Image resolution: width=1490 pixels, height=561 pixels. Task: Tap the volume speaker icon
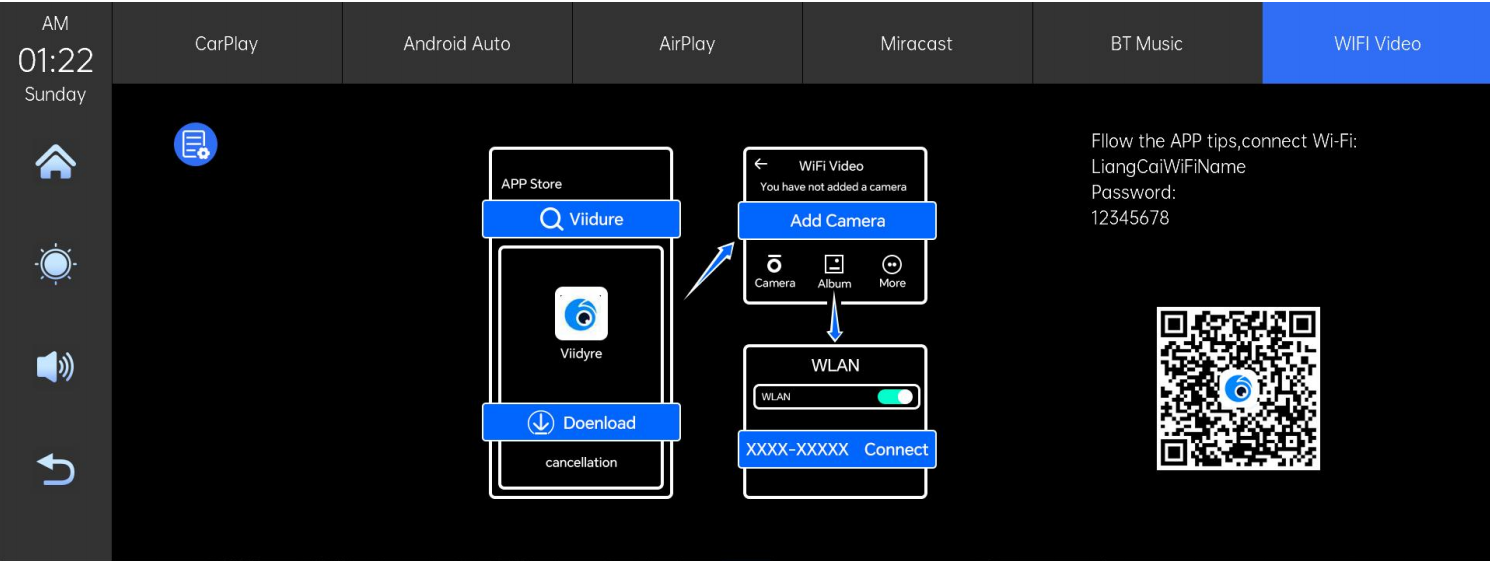click(x=55, y=367)
